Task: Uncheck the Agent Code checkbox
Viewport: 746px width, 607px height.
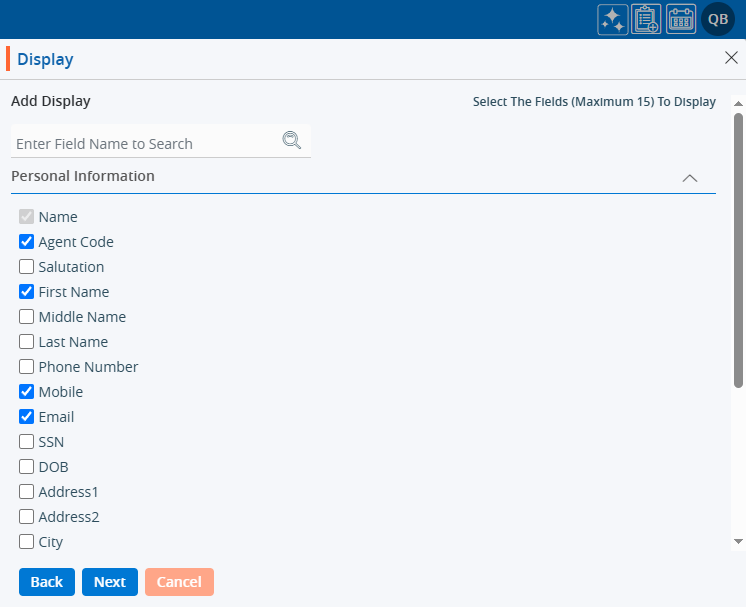Action: 27,242
